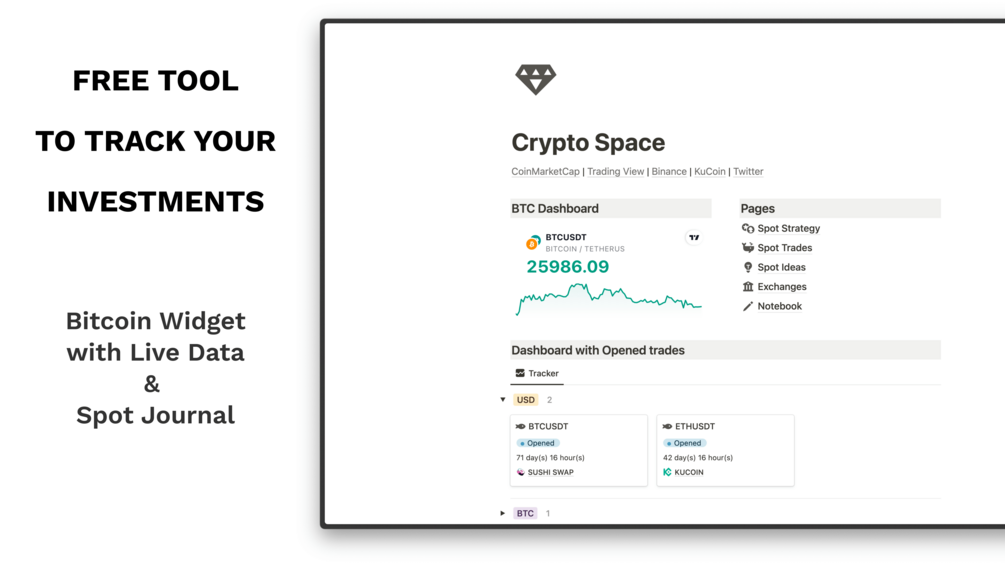Click the Notebook pencil icon
Image resolution: width=1005 pixels, height=565 pixels.
coord(748,306)
